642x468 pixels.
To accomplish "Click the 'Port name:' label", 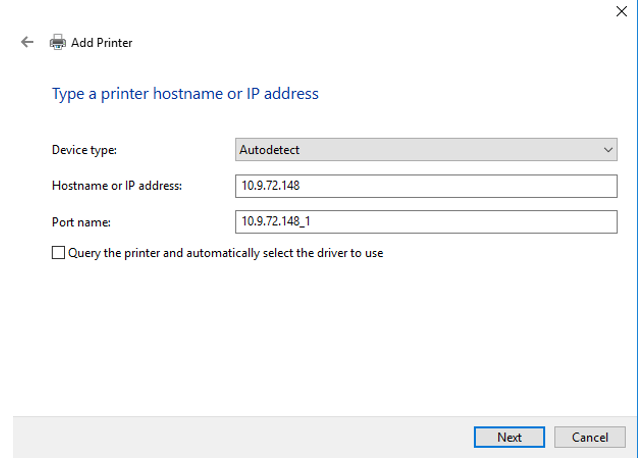I will [80, 221].
